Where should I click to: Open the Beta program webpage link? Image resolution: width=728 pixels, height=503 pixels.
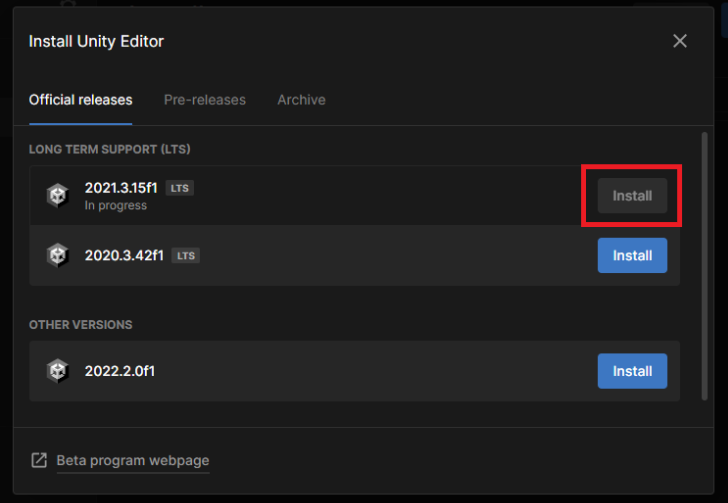pyautogui.click(x=133, y=460)
